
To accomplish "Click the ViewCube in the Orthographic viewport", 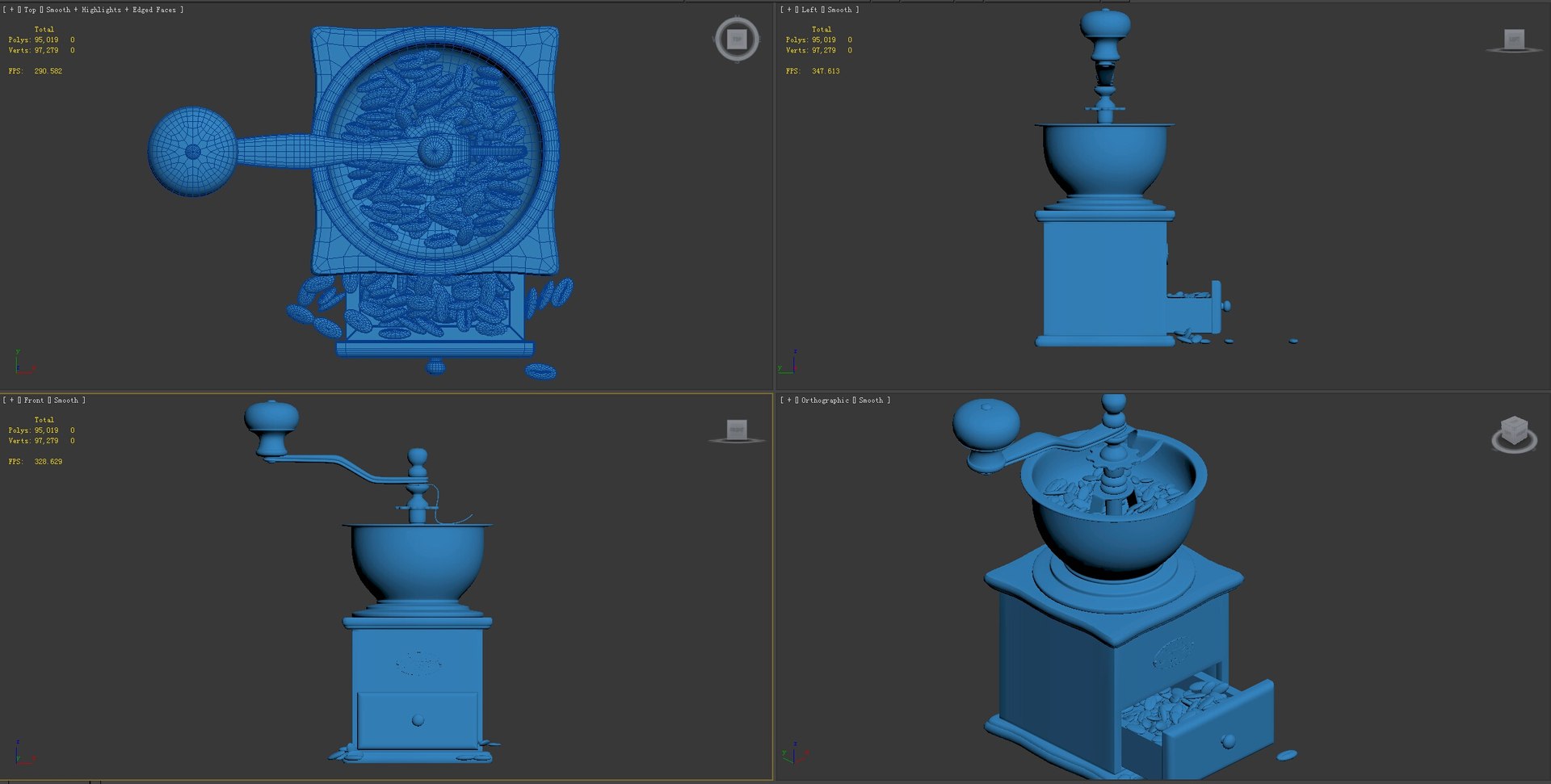I will [1514, 434].
